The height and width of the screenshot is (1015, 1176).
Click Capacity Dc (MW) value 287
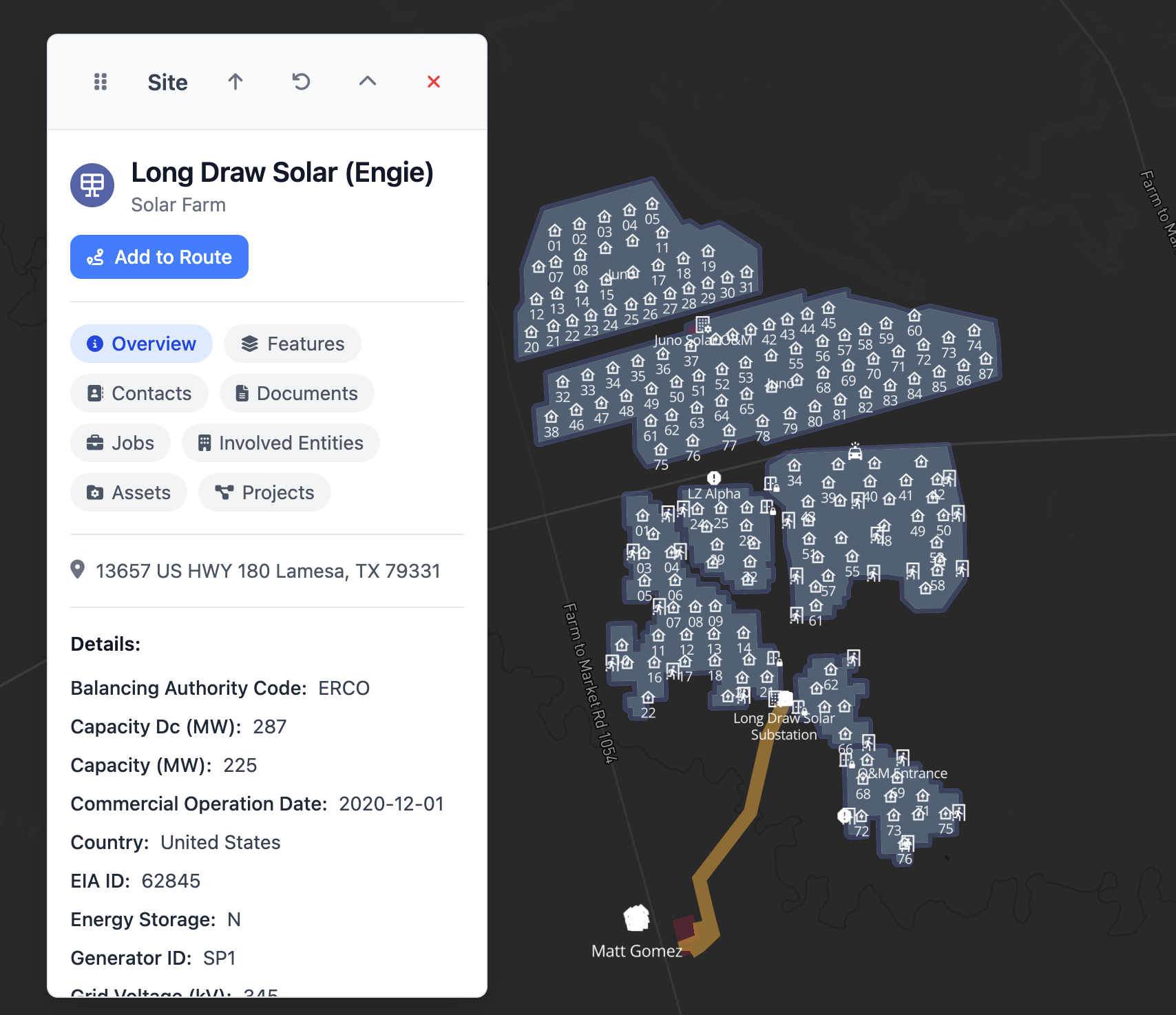click(x=270, y=726)
